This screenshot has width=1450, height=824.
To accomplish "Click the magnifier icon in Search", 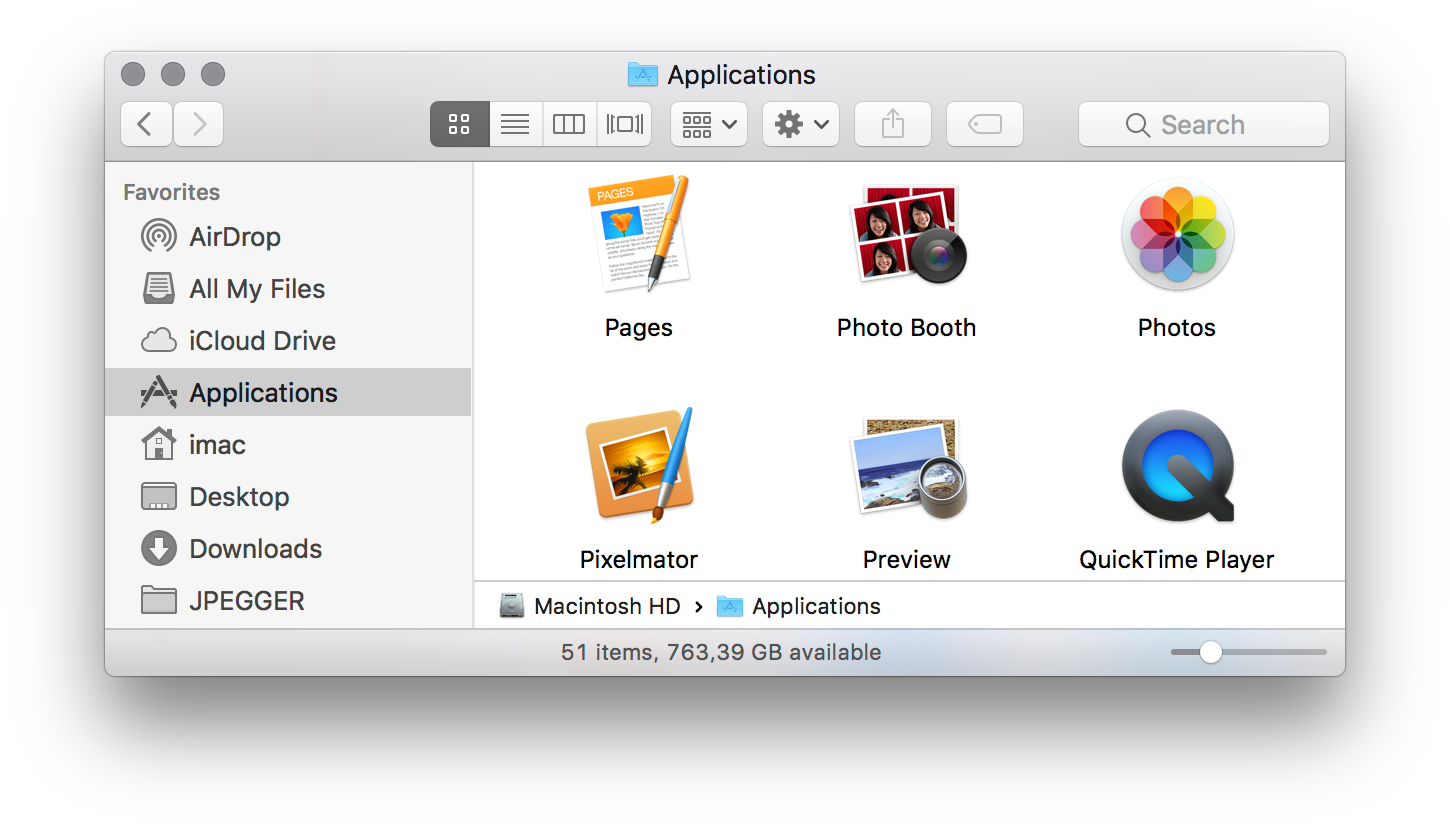I will 1138,125.
